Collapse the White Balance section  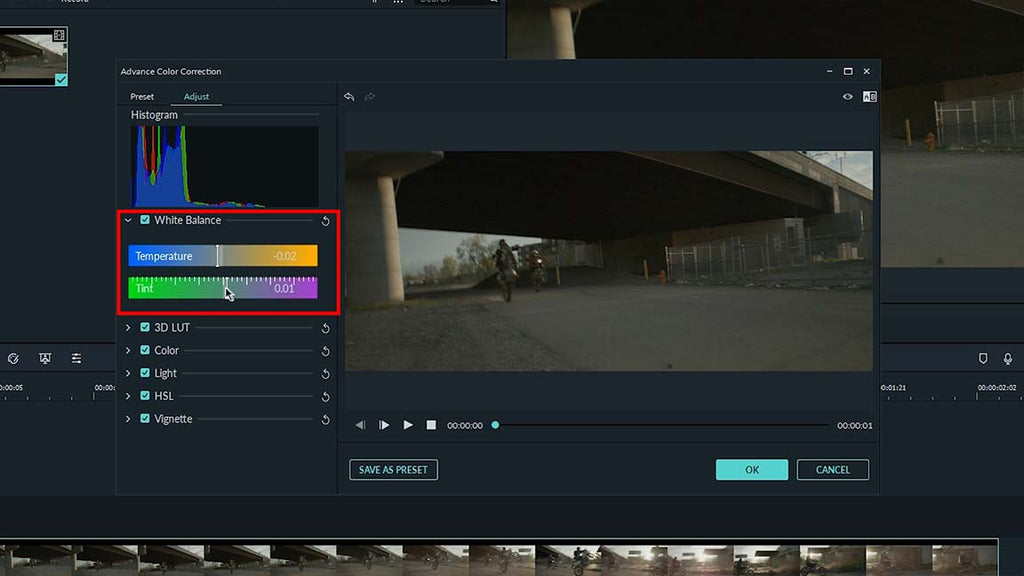click(x=128, y=220)
